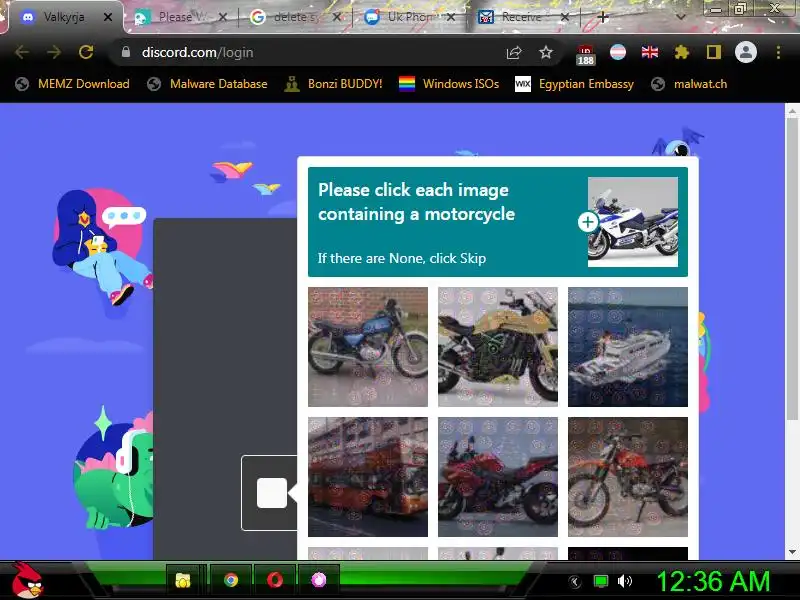This screenshot has height=600, width=800.
Task: Open the Chrome profile avatar
Action: coord(745,52)
